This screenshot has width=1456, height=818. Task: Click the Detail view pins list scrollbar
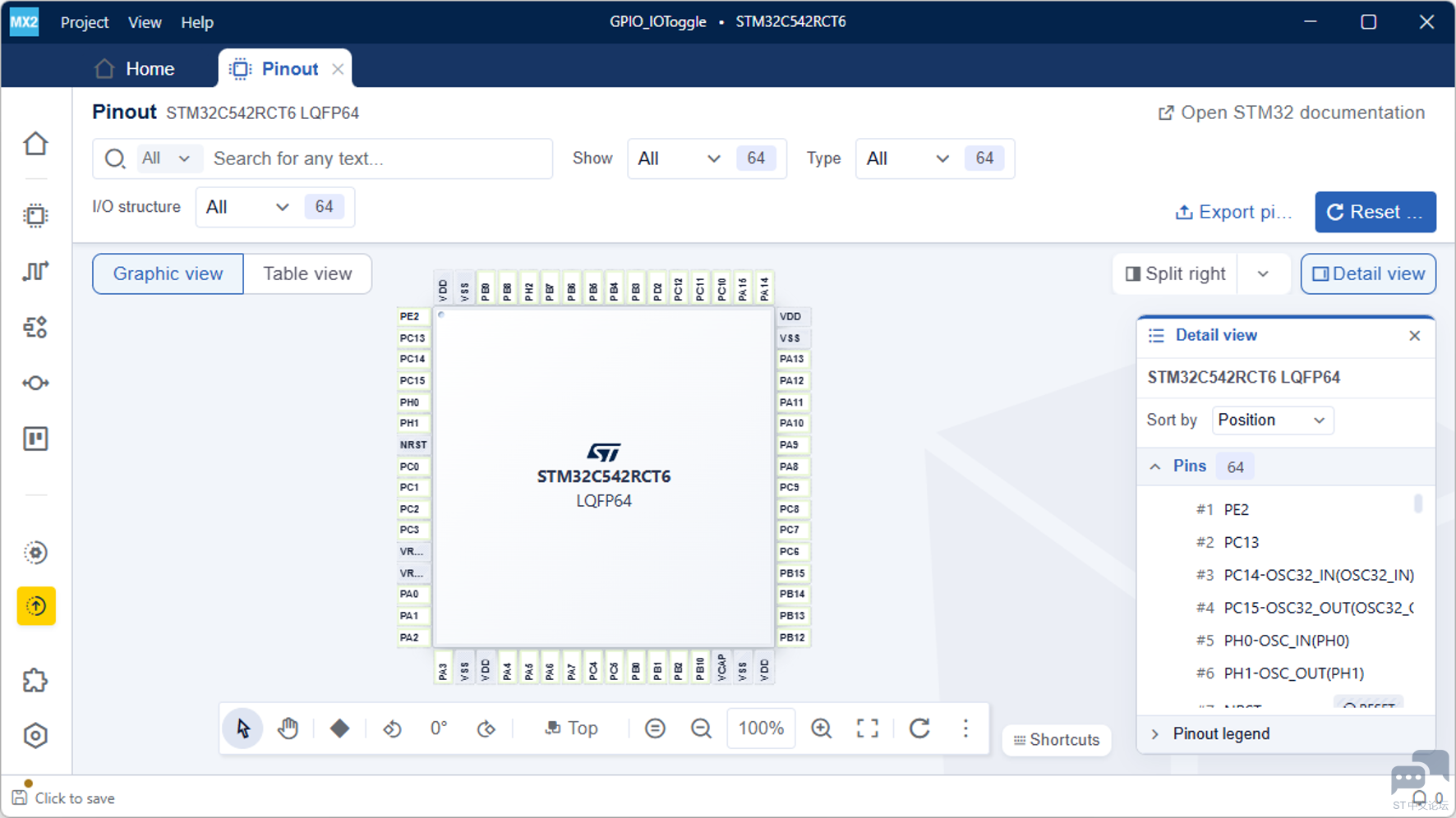(x=1418, y=503)
